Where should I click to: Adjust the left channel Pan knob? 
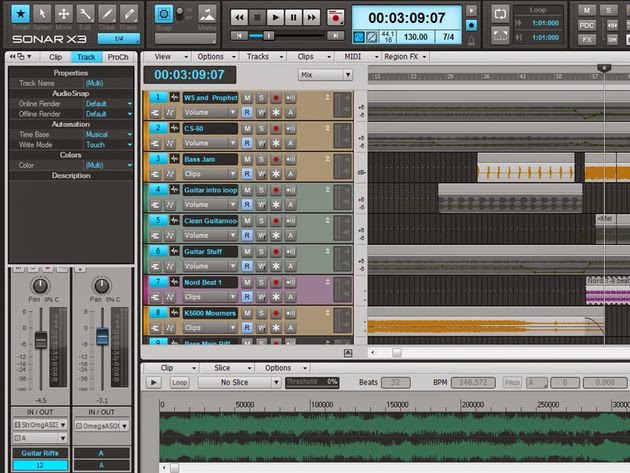(x=40, y=286)
